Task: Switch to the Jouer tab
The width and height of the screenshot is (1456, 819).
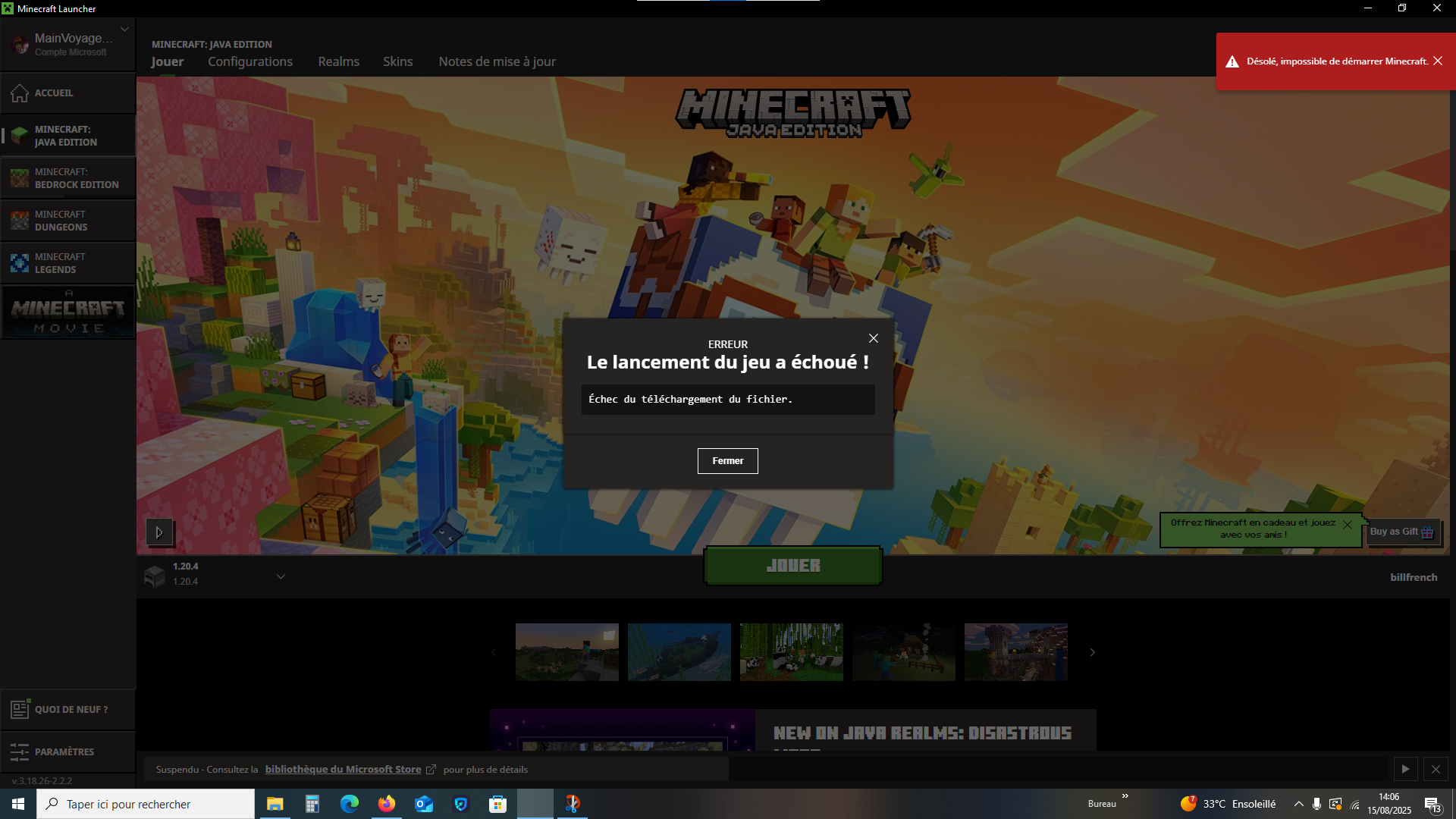Action: [167, 61]
